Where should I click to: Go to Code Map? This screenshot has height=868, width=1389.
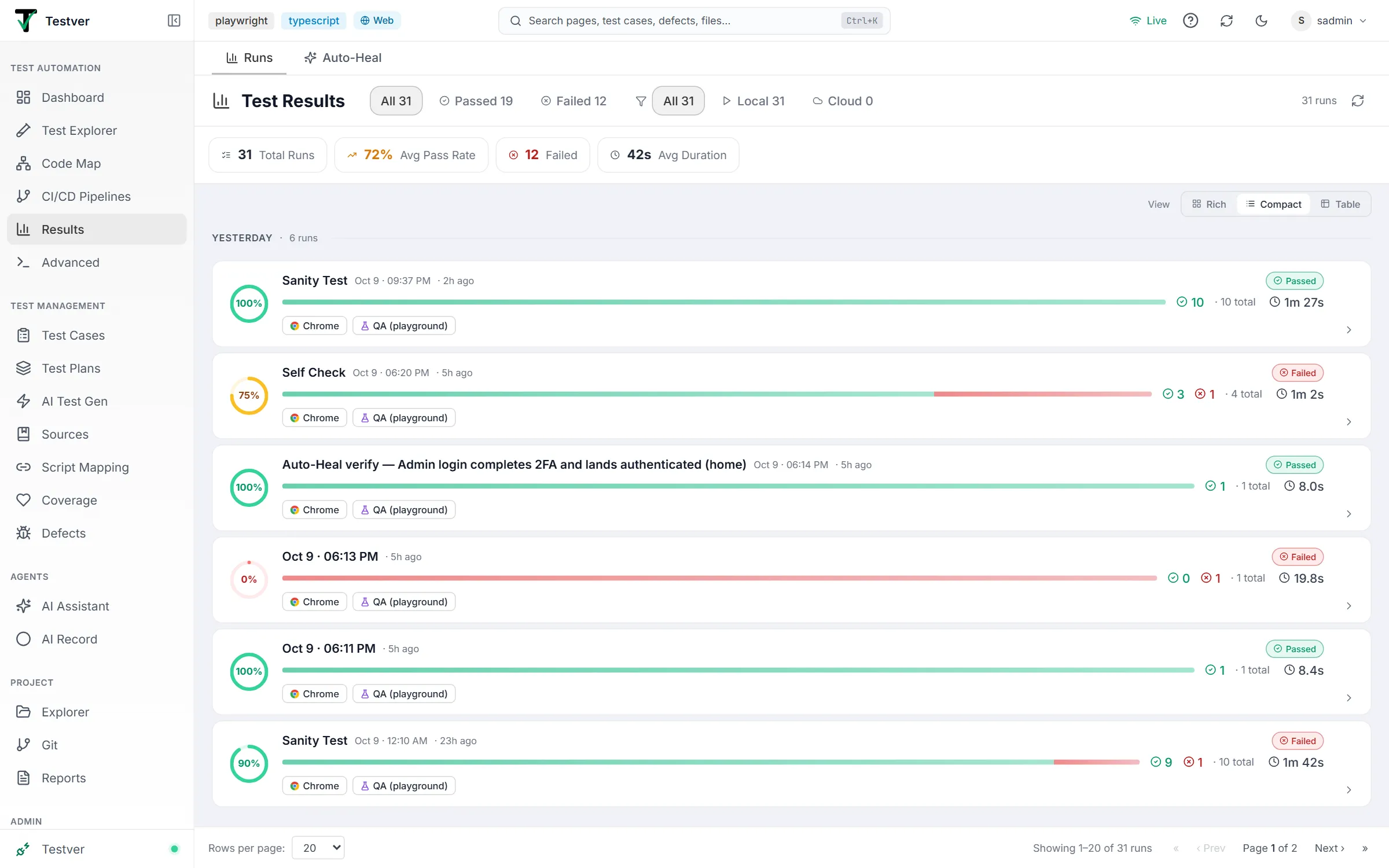[x=97, y=163]
